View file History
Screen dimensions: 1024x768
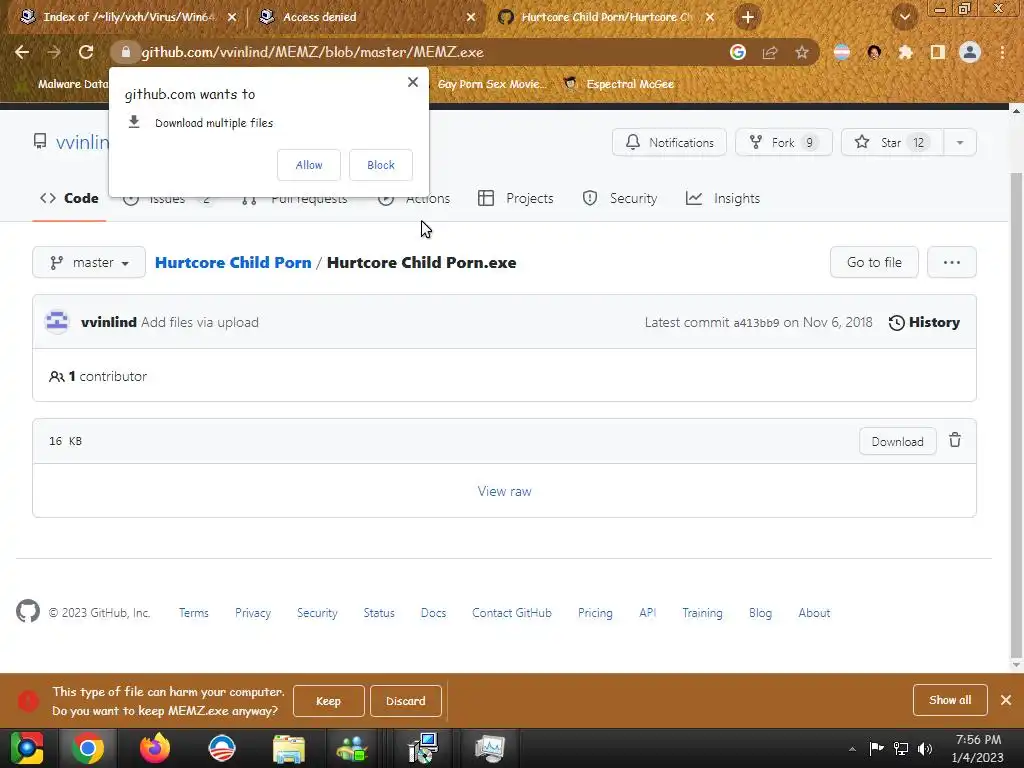coord(925,323)
